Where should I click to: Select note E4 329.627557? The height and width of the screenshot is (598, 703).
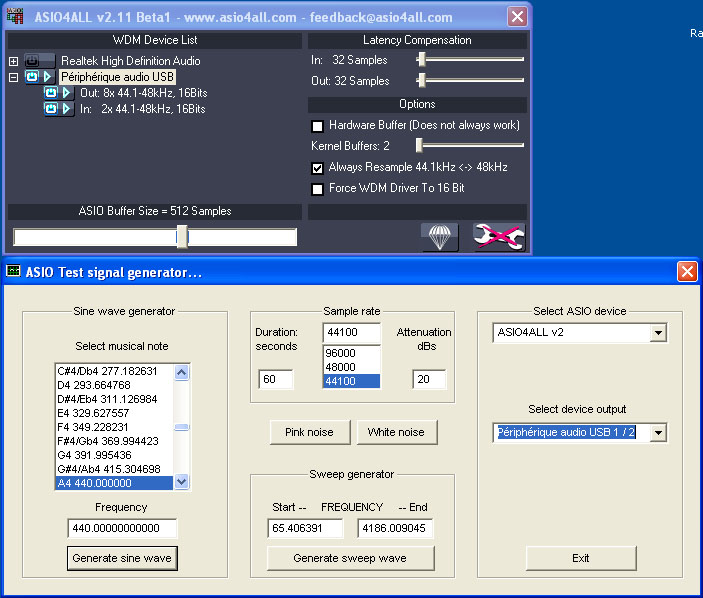pos(114,413)
